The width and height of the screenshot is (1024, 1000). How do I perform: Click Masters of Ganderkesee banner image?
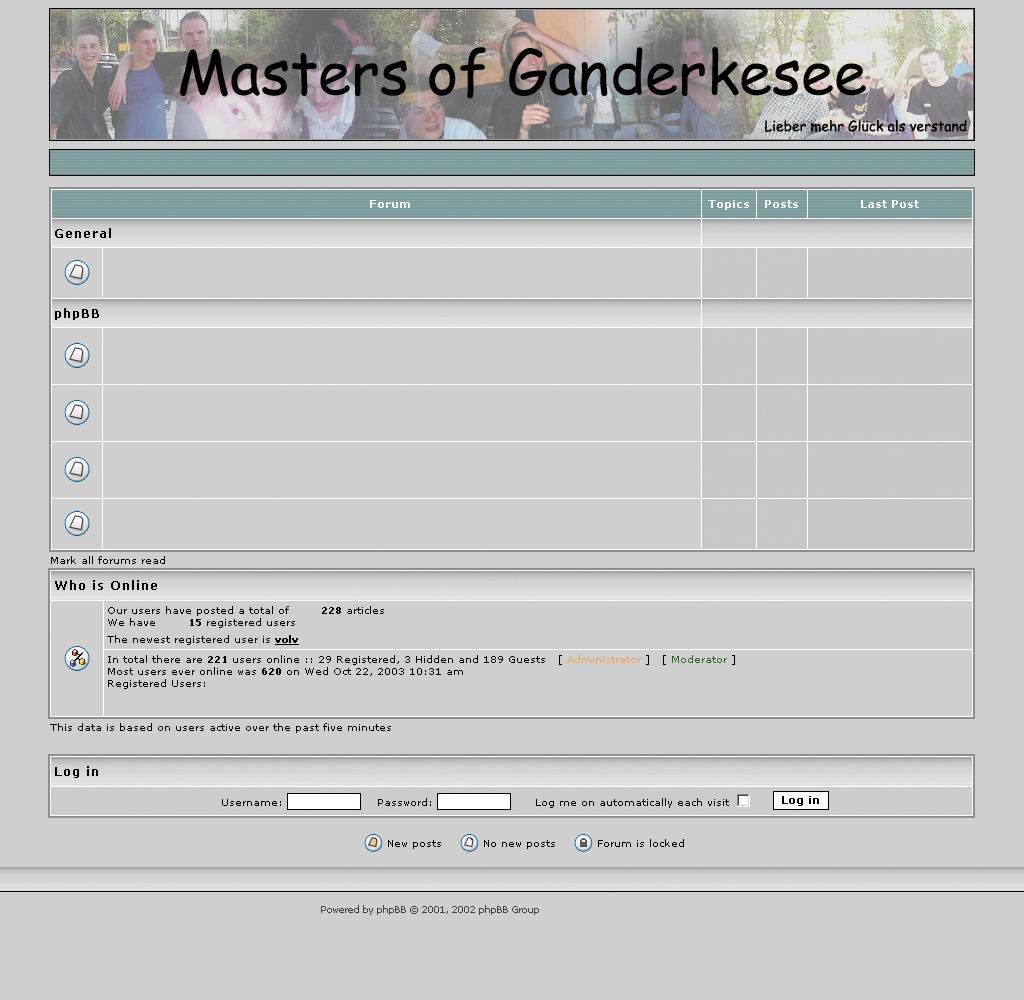[512, 74]
